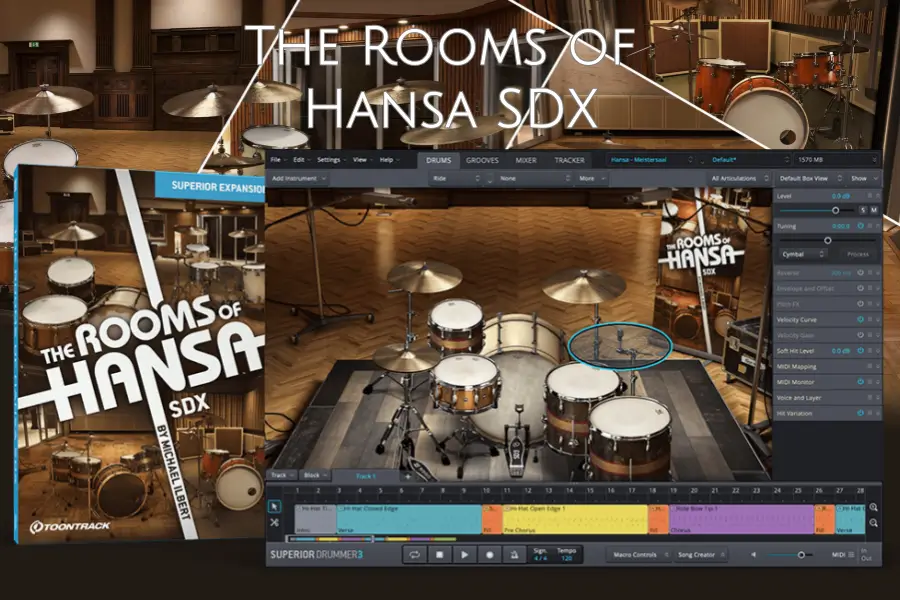Screen dimensions: 900x600
Task: Open the All Articulations dropdown
Action: 739,179
